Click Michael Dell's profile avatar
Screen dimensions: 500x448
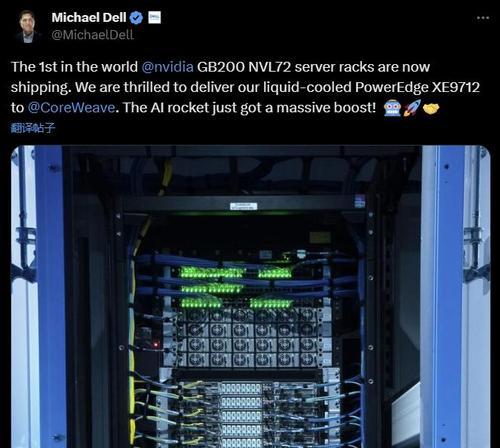(x=27, y=26)
